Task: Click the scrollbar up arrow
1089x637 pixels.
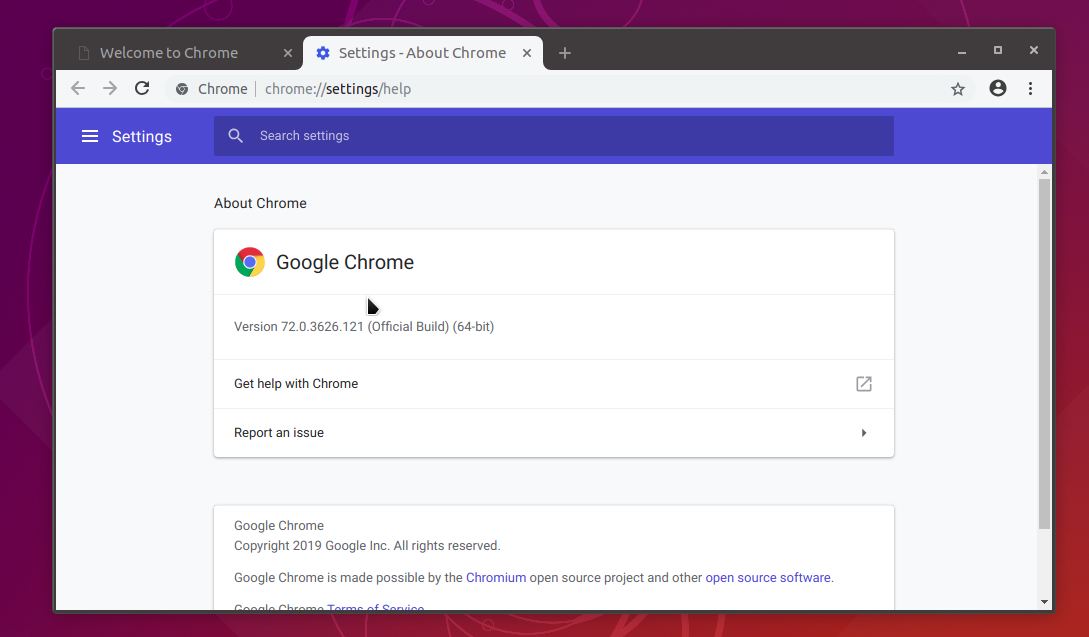Action: click(x=1044, y=172)
